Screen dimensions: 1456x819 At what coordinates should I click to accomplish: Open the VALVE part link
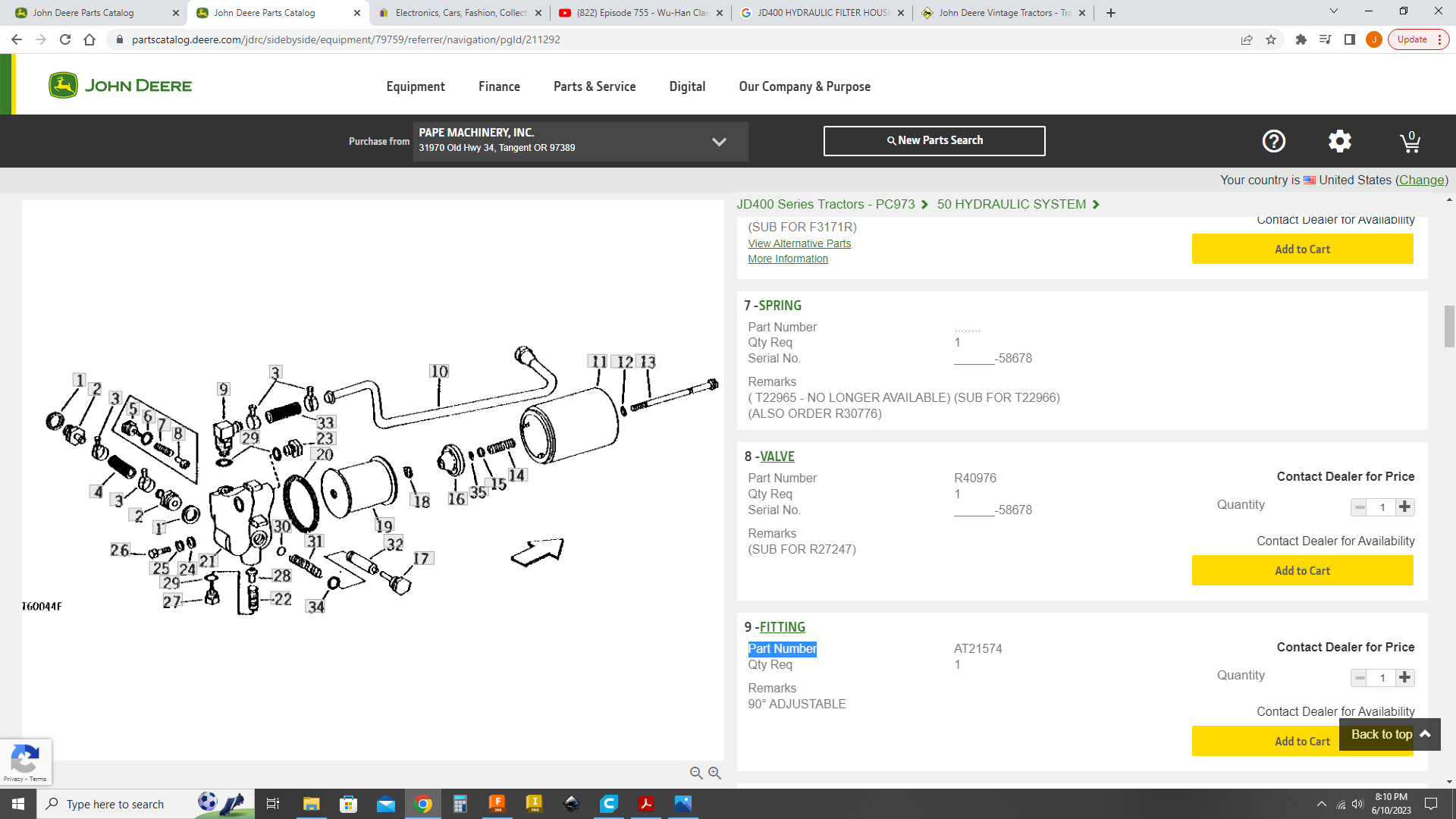pos(777,457)
